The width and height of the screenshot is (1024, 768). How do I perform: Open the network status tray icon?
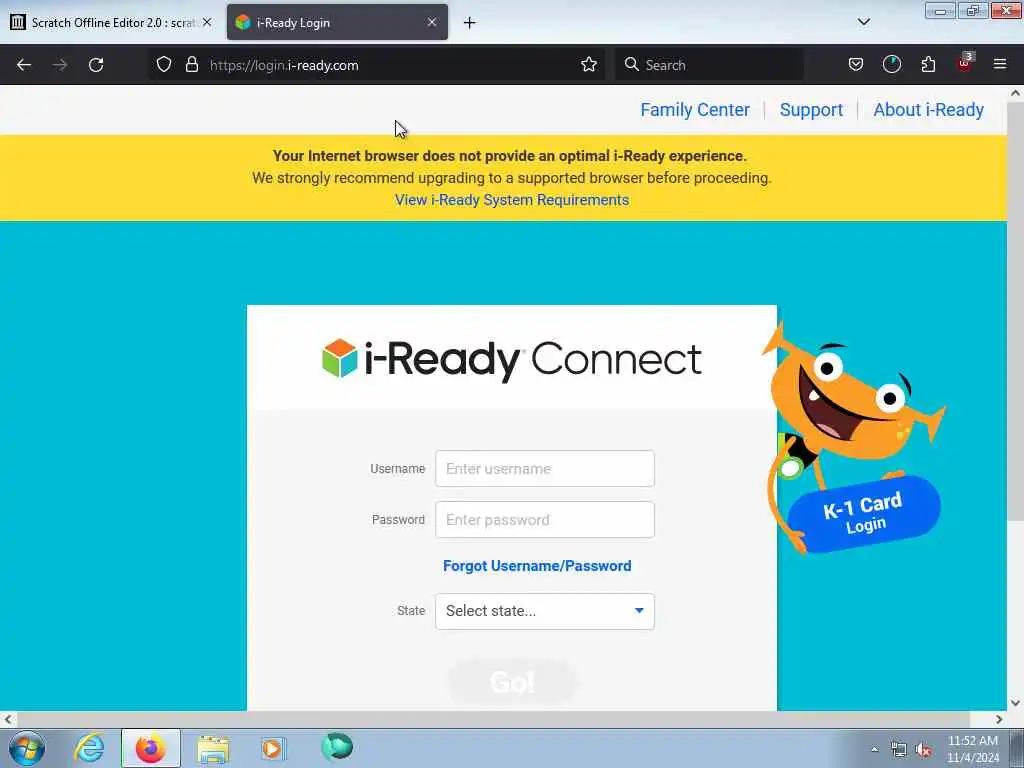tap(899, 750)
